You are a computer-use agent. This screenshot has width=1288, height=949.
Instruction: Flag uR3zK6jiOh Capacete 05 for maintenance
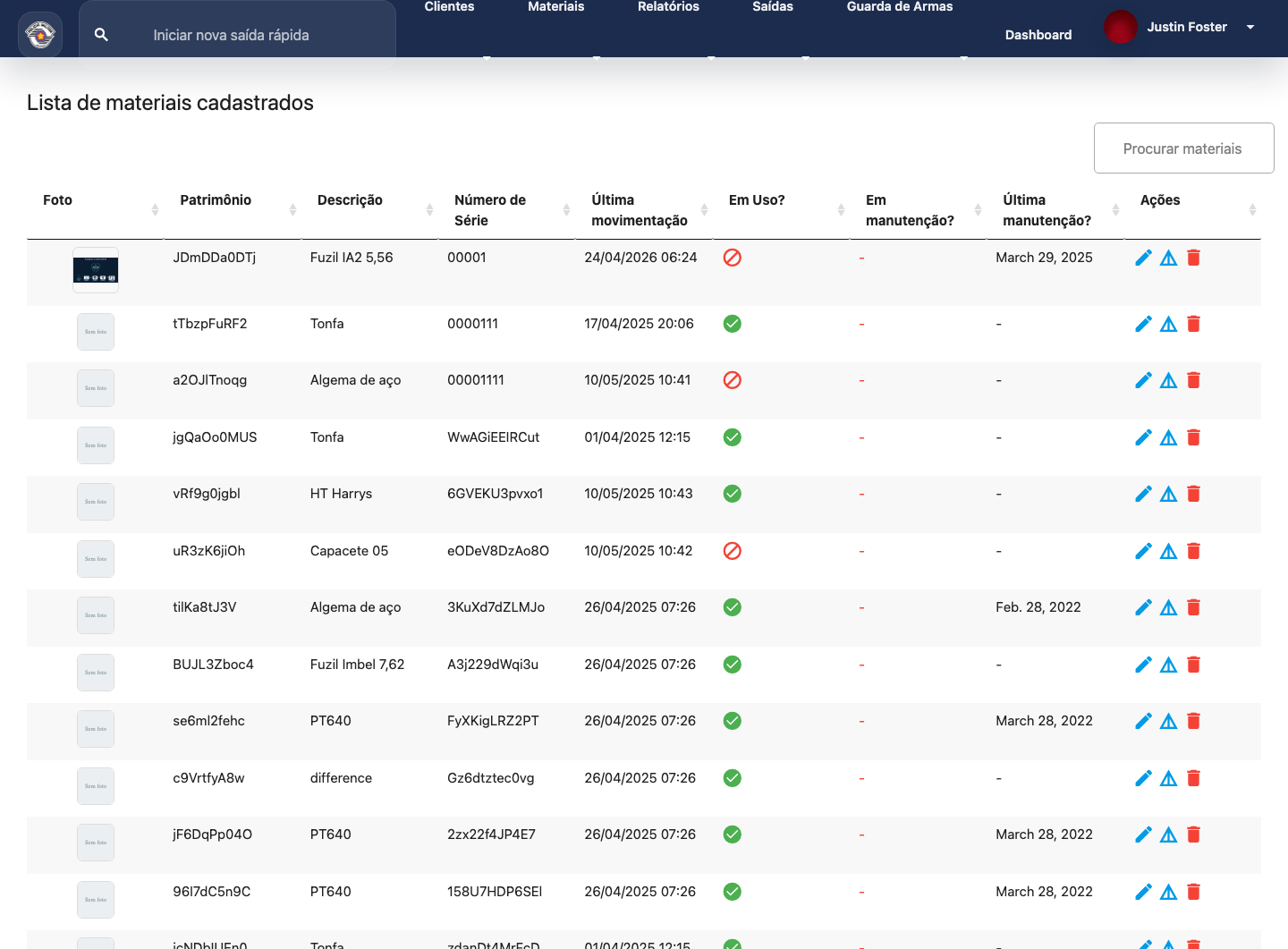[x=1168, y=551]
